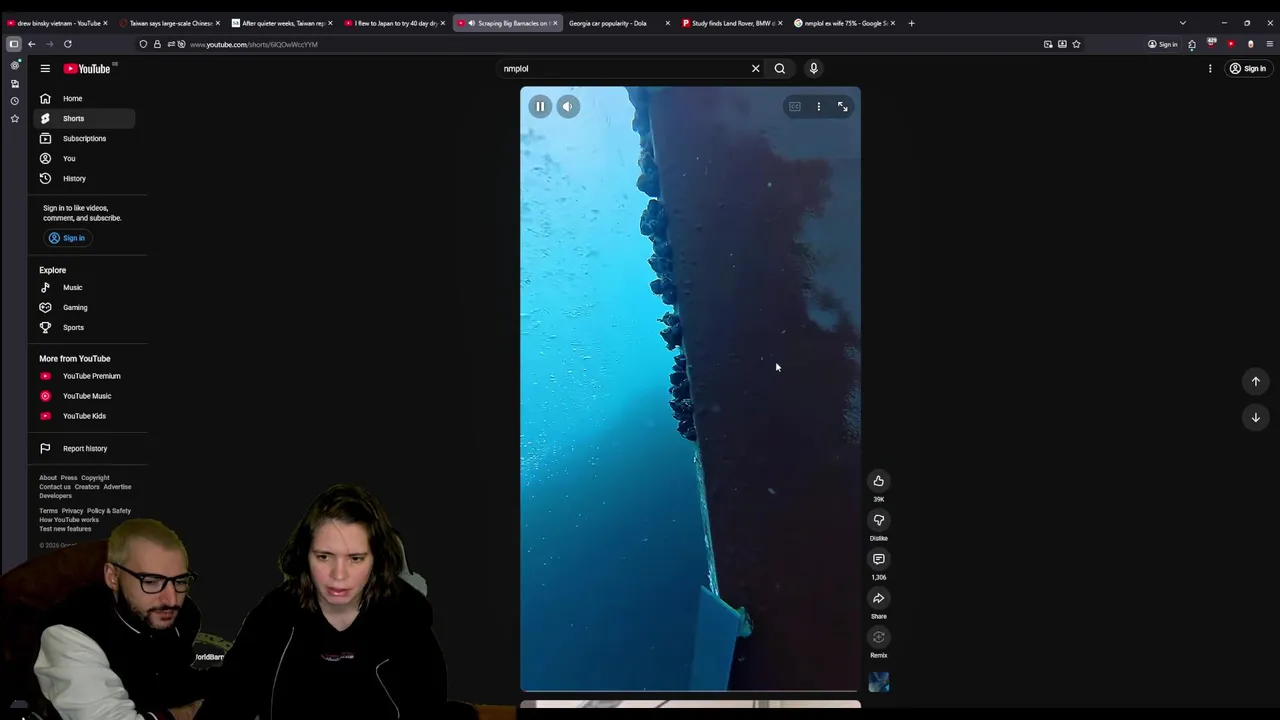Open the sound thumbnail below Remix
This screenshot has height=720, width=1280.
click(x=879, y=682)
